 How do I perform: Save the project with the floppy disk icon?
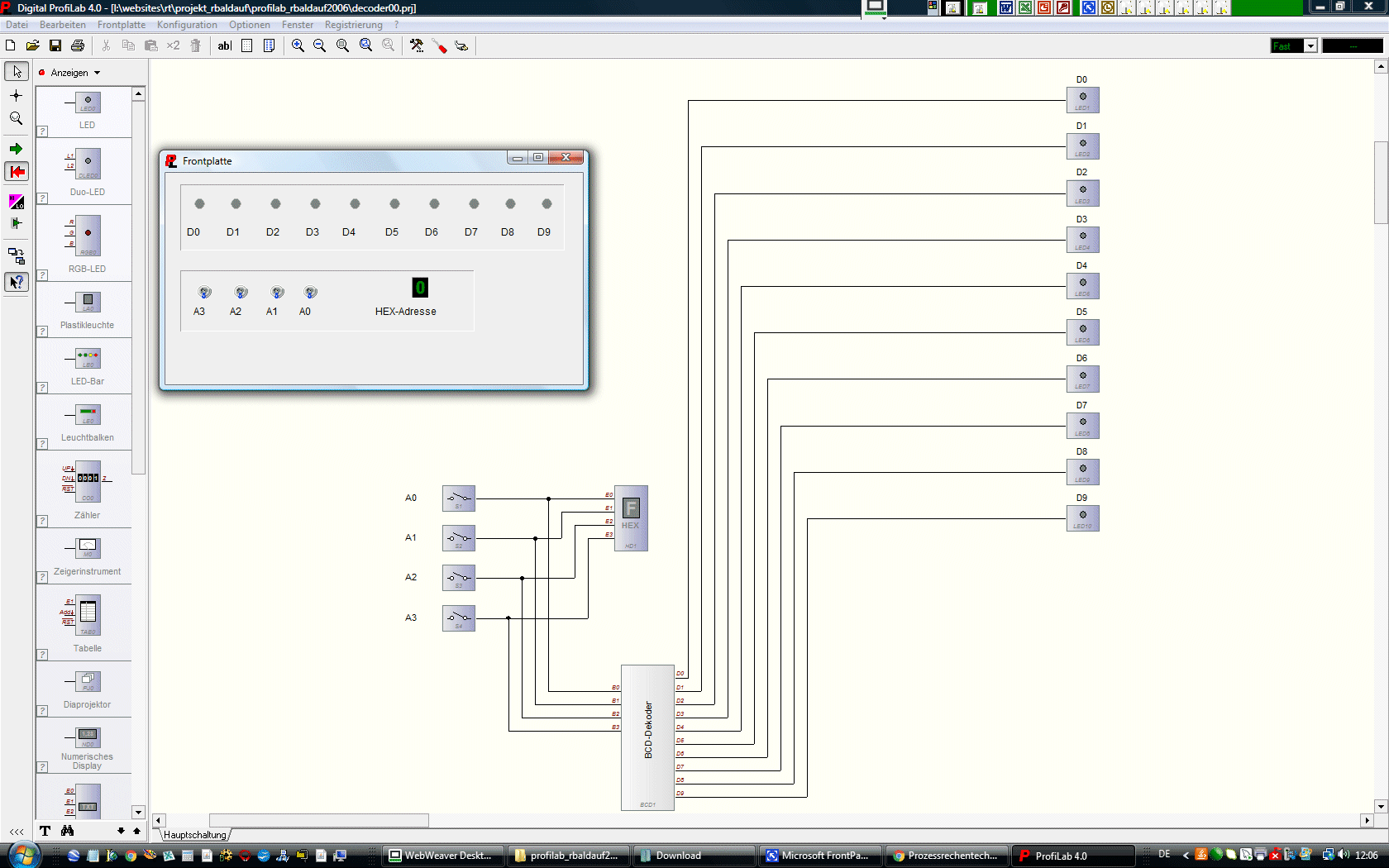click(55, 45)
